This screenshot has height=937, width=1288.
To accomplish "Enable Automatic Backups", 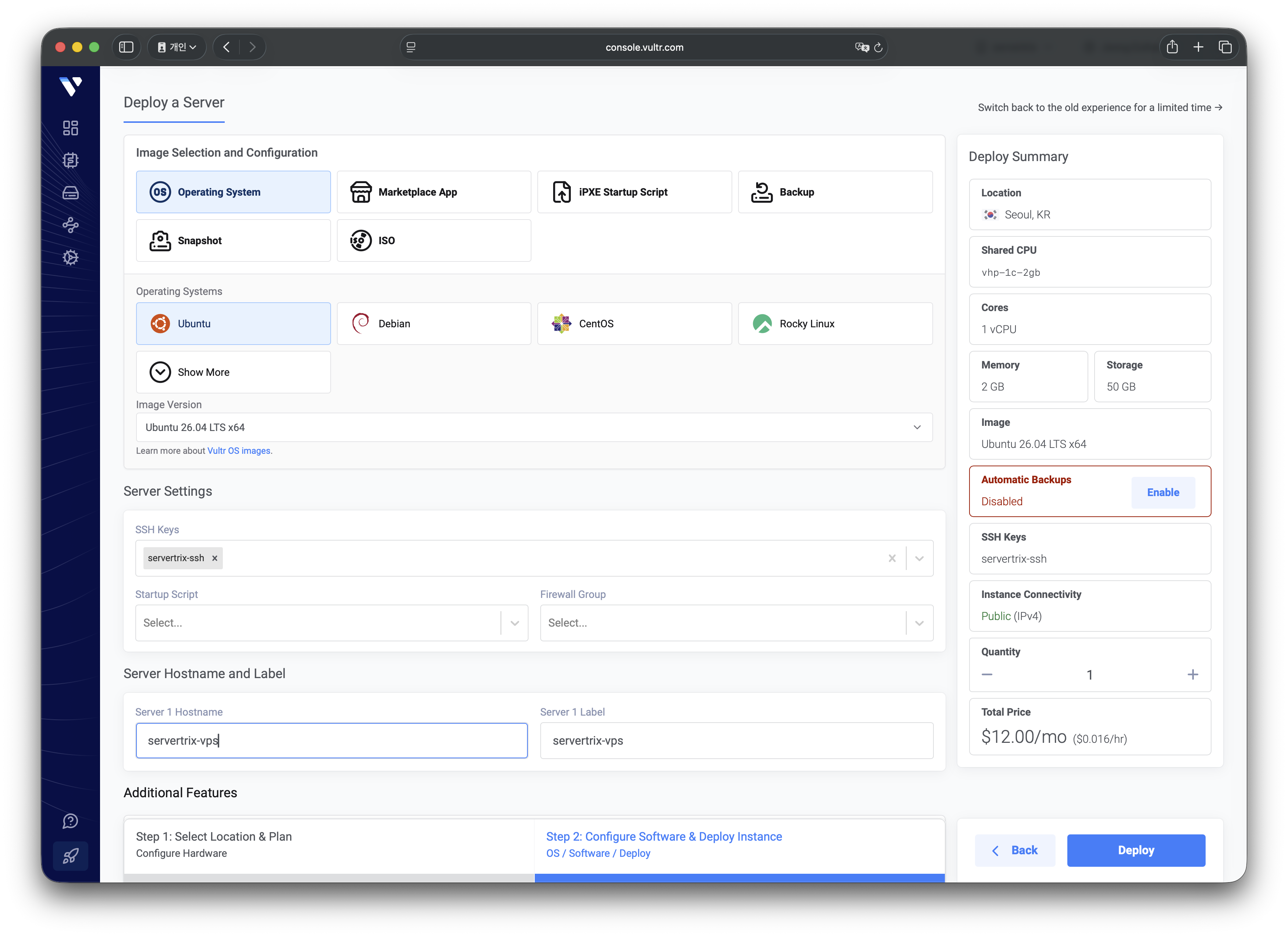I will [1163, 492].
